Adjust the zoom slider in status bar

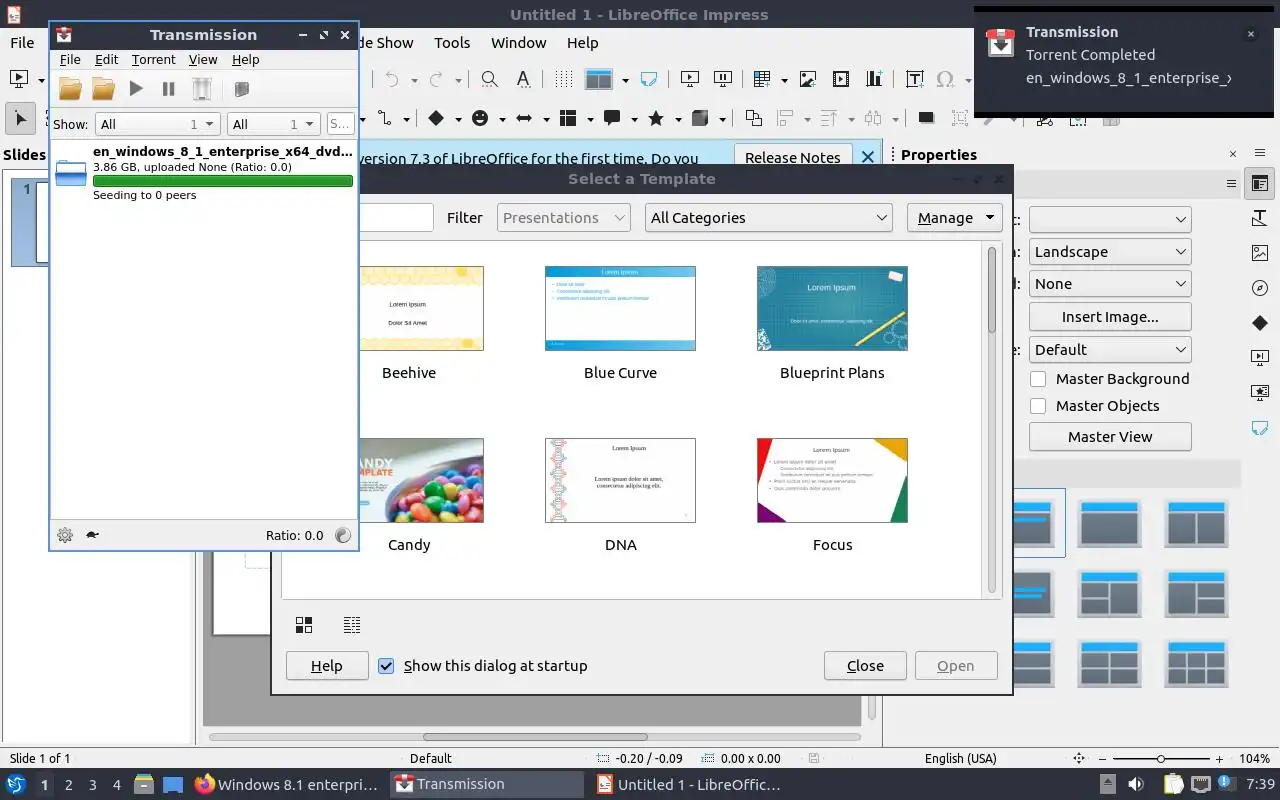(1160, 759)
